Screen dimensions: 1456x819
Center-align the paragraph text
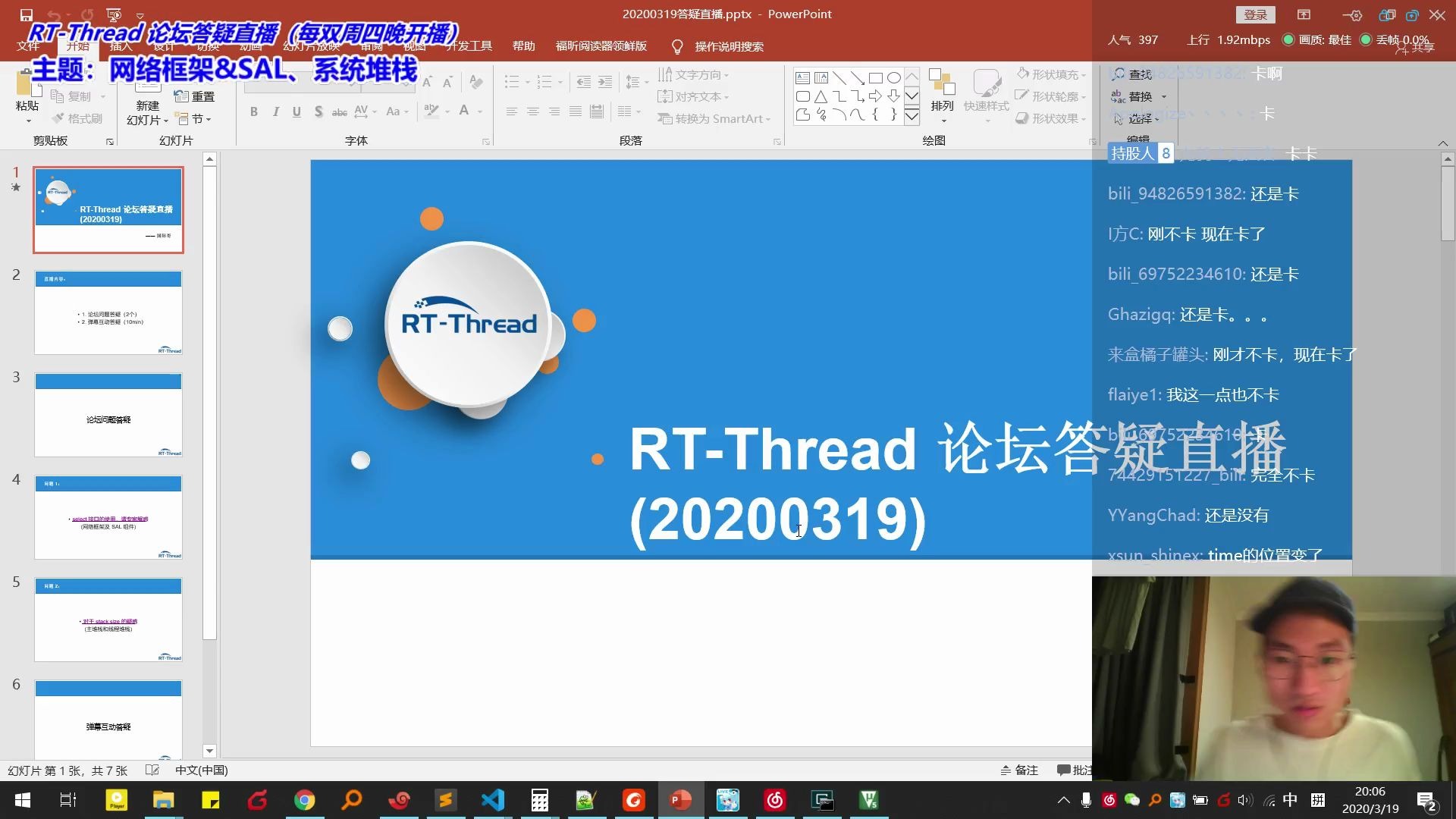click(533, 111)
